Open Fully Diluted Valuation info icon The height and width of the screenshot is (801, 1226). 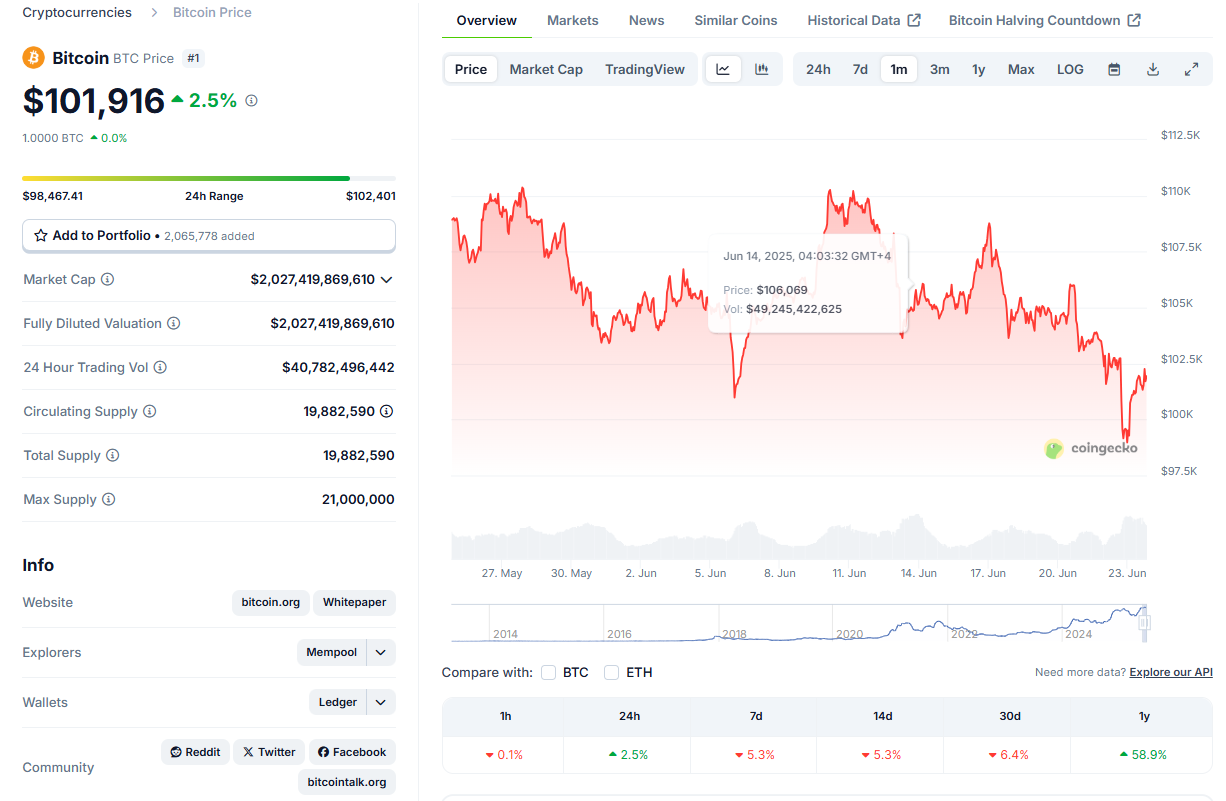(173, 324)
